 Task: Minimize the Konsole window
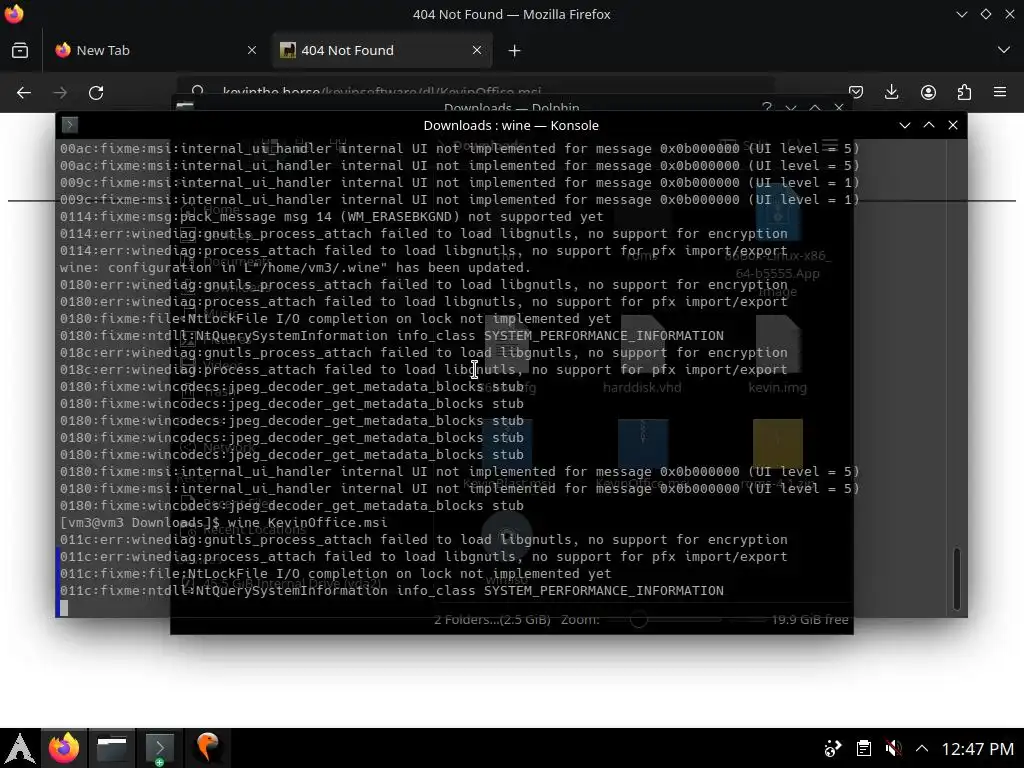tap(905, 125)
